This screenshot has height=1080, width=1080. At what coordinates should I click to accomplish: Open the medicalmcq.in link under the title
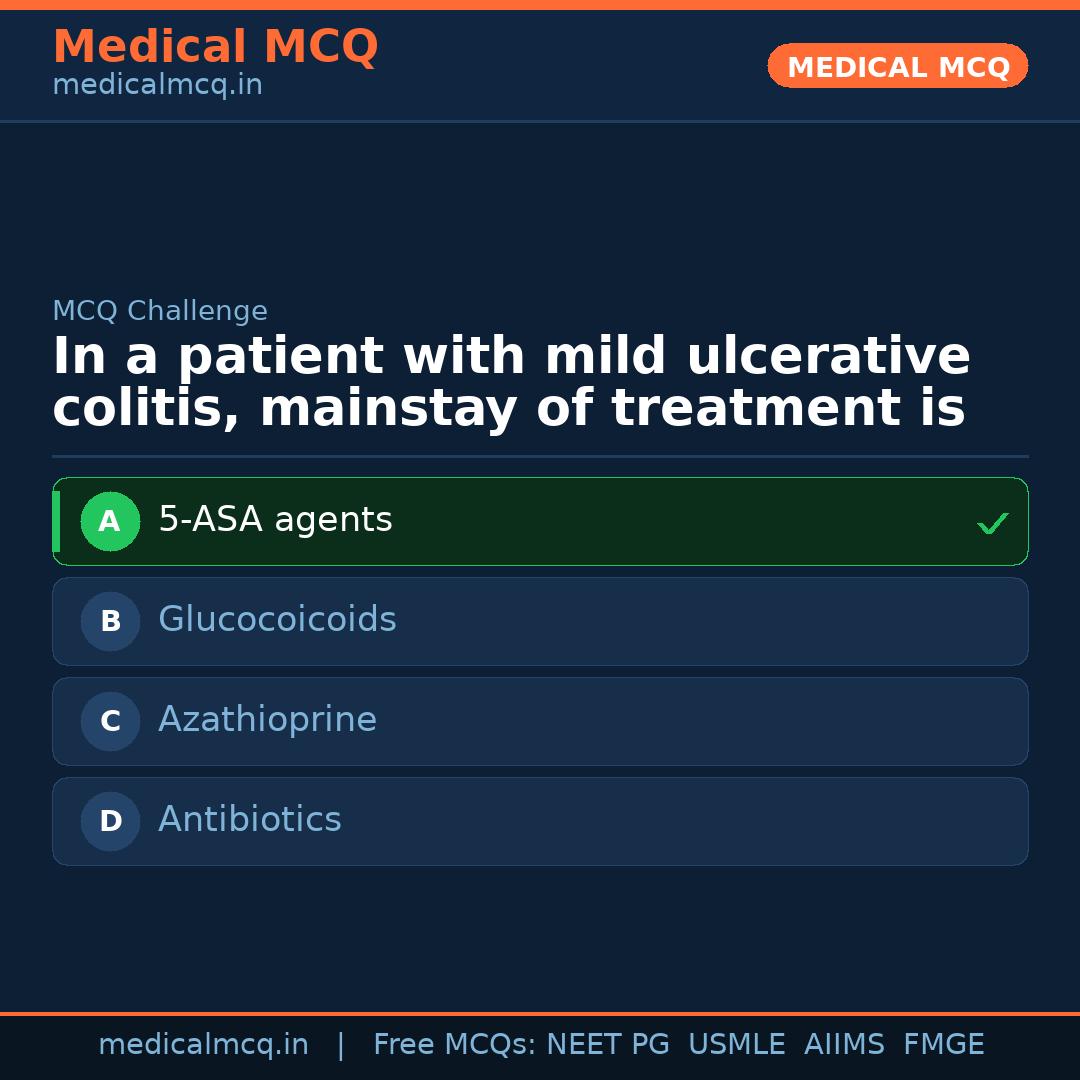157,86
